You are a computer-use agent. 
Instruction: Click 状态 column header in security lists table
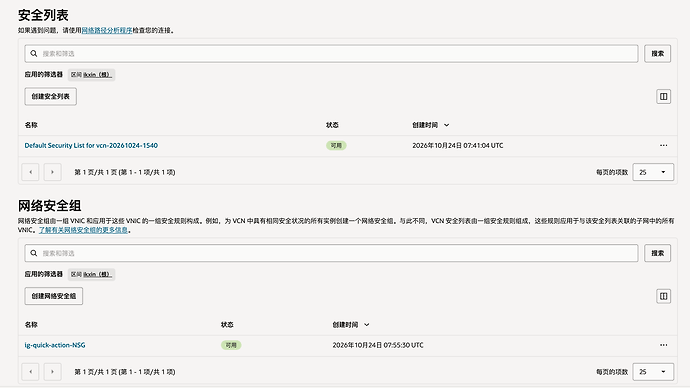(x=332, y=125)
